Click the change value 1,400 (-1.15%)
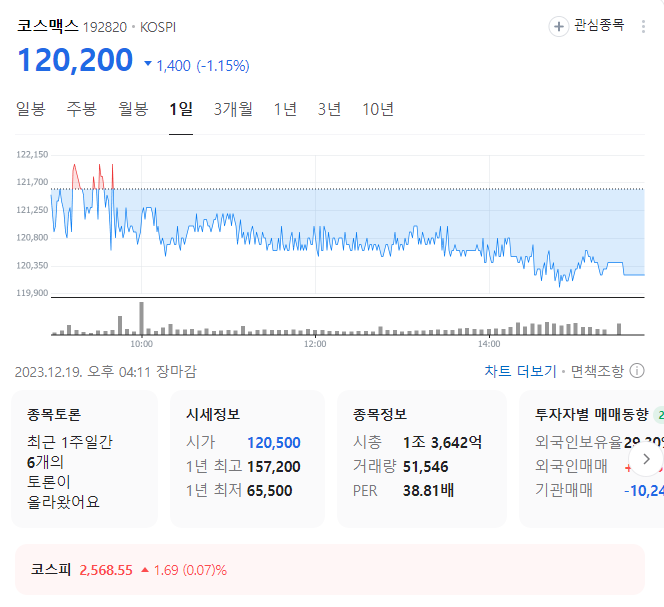 pyautogui.click(x=203, y=66)
